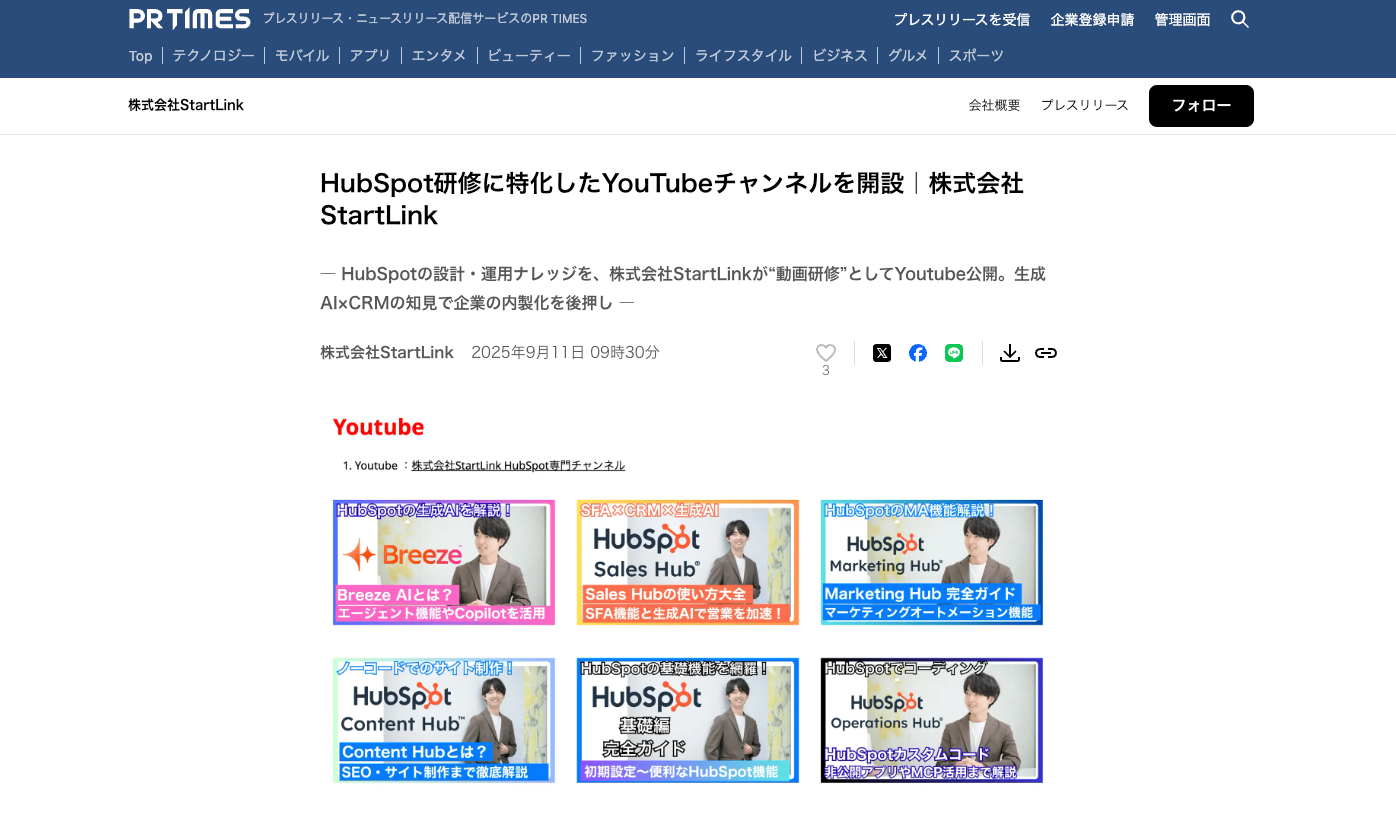This screenshot has height=825, width=1396.
Task: Share on X icon
Action: [882, 353]
